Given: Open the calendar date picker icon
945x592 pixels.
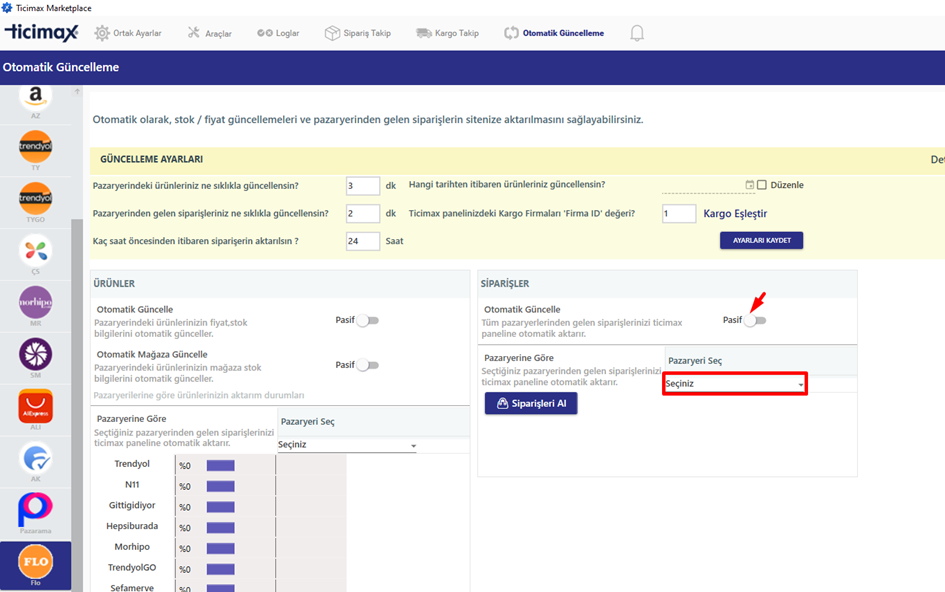Looking at the screenshot, I should click(750, 184).
